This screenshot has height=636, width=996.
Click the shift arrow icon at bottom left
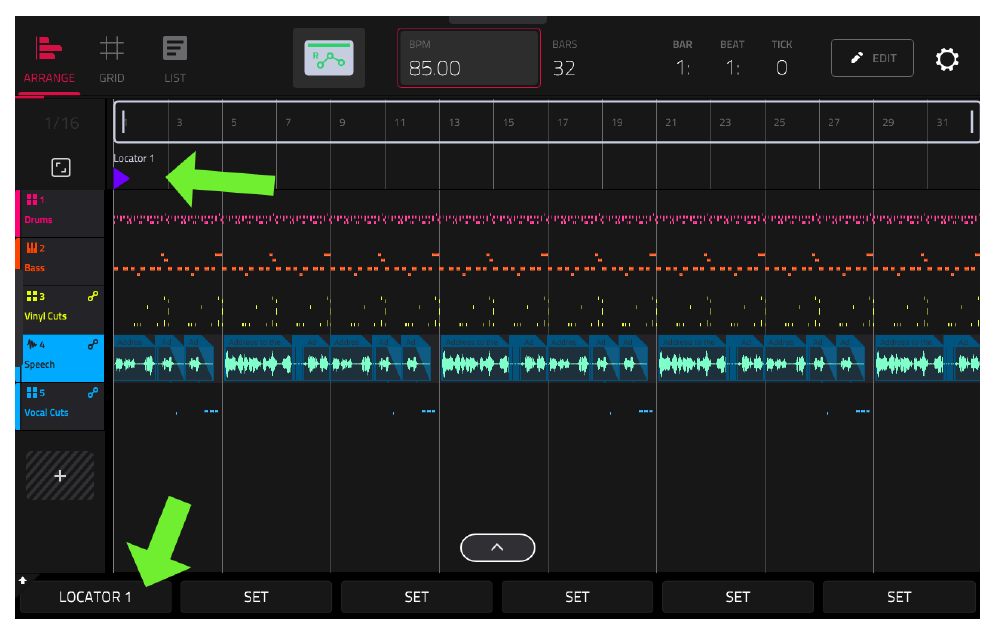23,580
